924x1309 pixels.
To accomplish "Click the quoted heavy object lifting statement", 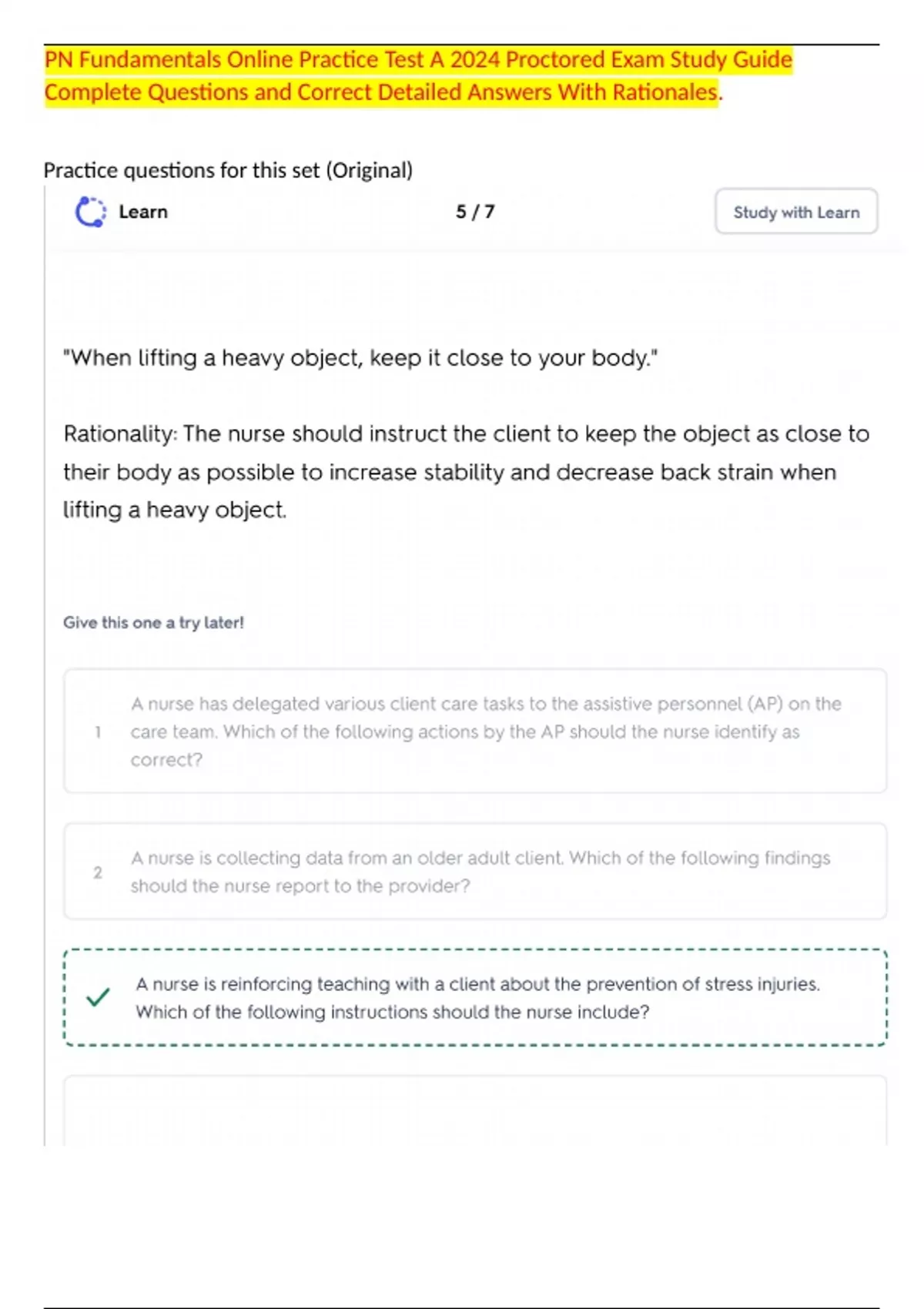I will coord(360,358).
